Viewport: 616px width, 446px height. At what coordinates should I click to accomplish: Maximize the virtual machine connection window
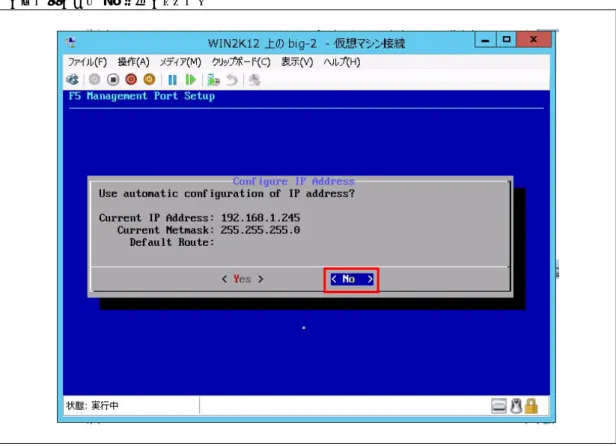[506, 40]
